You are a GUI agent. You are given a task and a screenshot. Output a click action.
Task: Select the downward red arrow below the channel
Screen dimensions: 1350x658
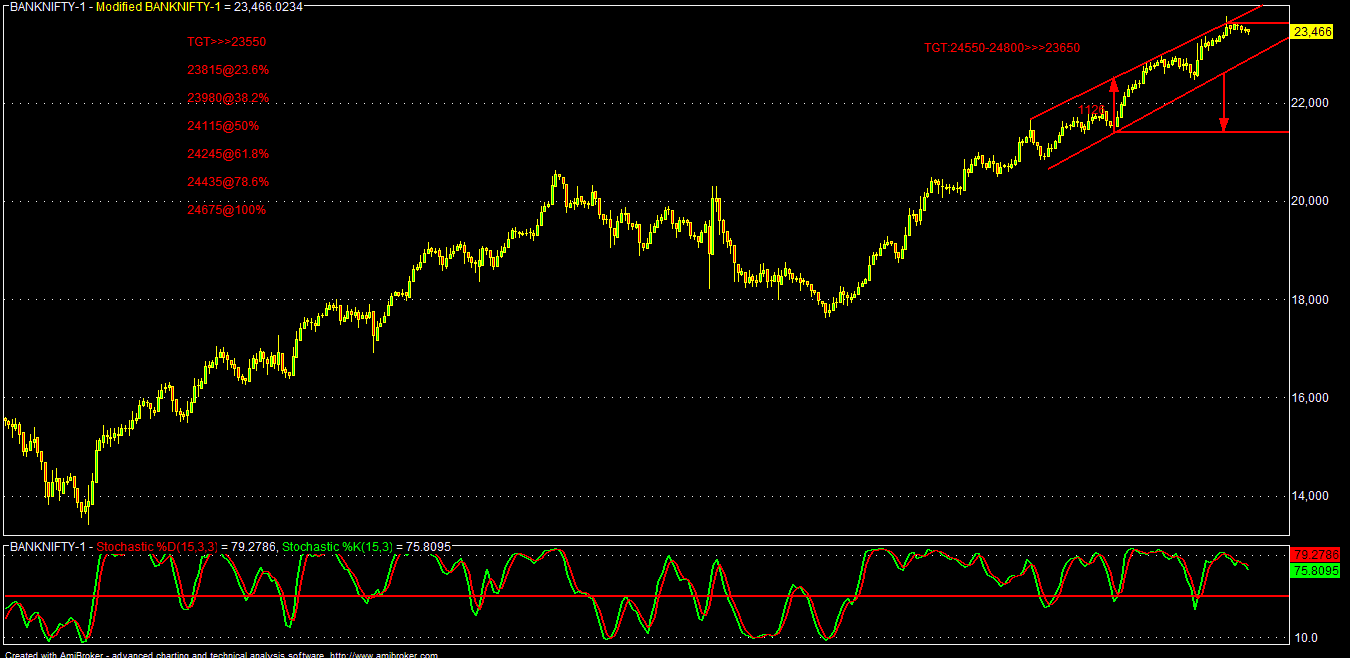[1224, 102]
